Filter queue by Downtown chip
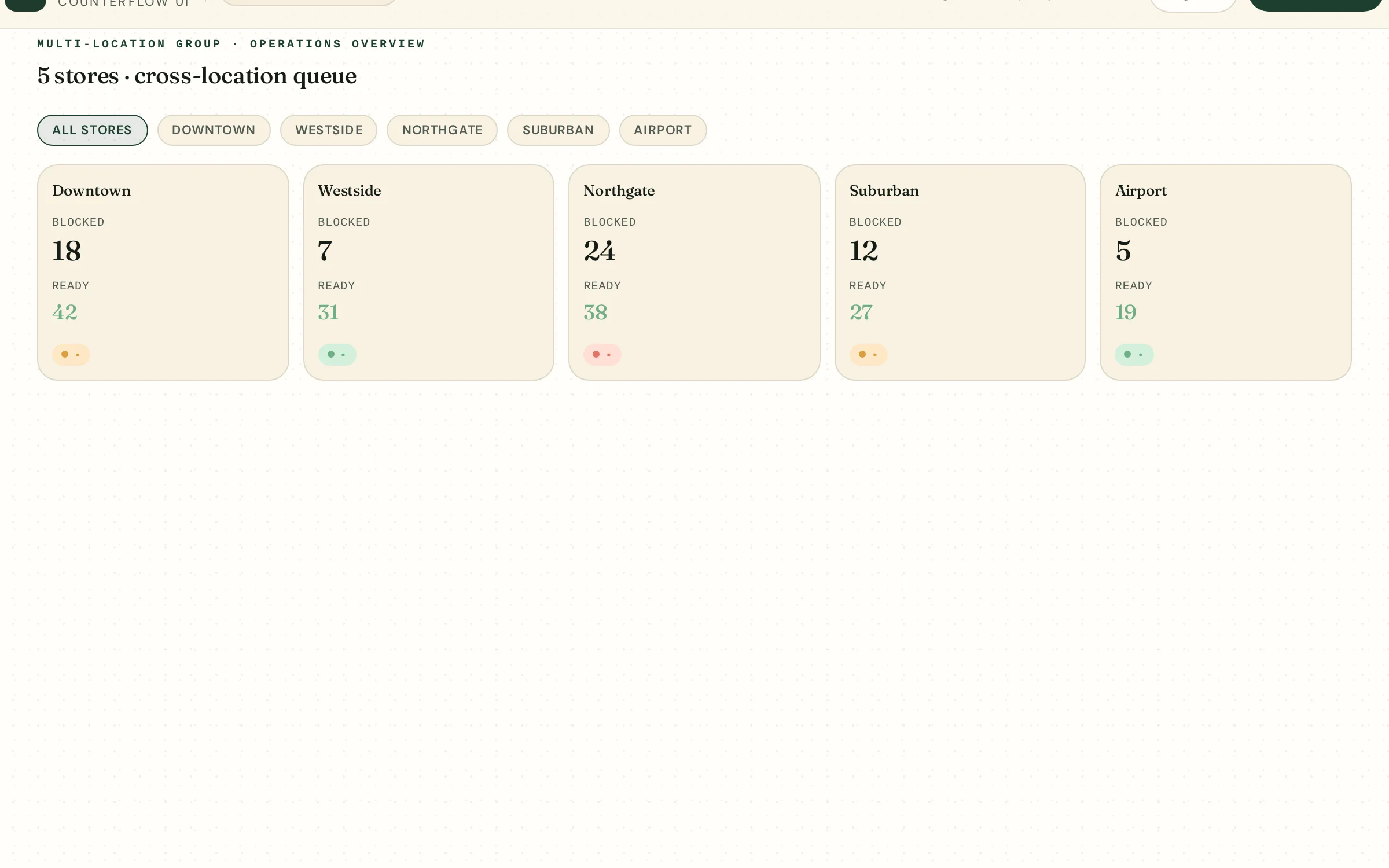The height and width of the screenshot is (868, 1389). 214,130
